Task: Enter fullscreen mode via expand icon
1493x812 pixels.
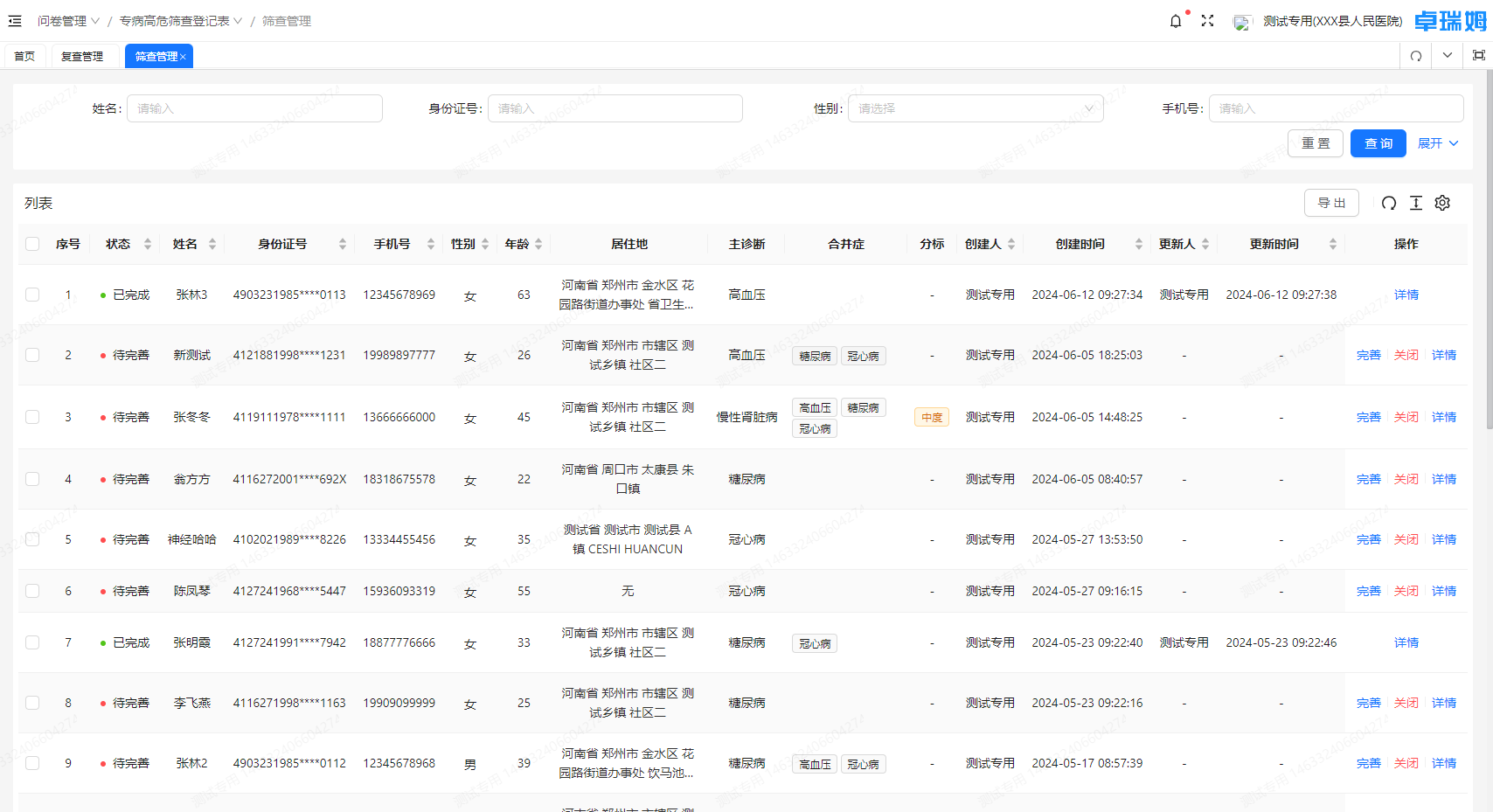Action: [1207, 21]
